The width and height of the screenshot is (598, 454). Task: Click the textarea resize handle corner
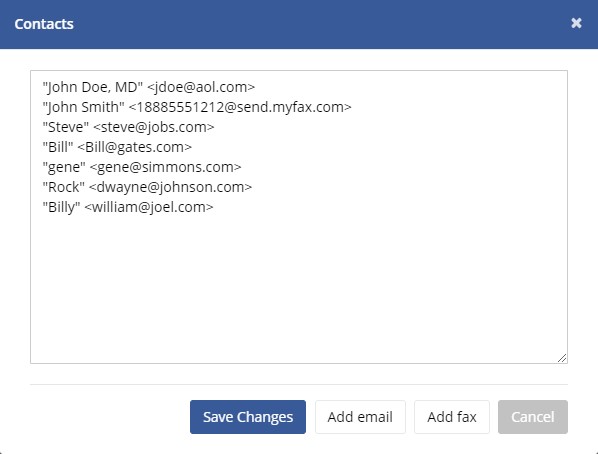click(x=562, y=358)
